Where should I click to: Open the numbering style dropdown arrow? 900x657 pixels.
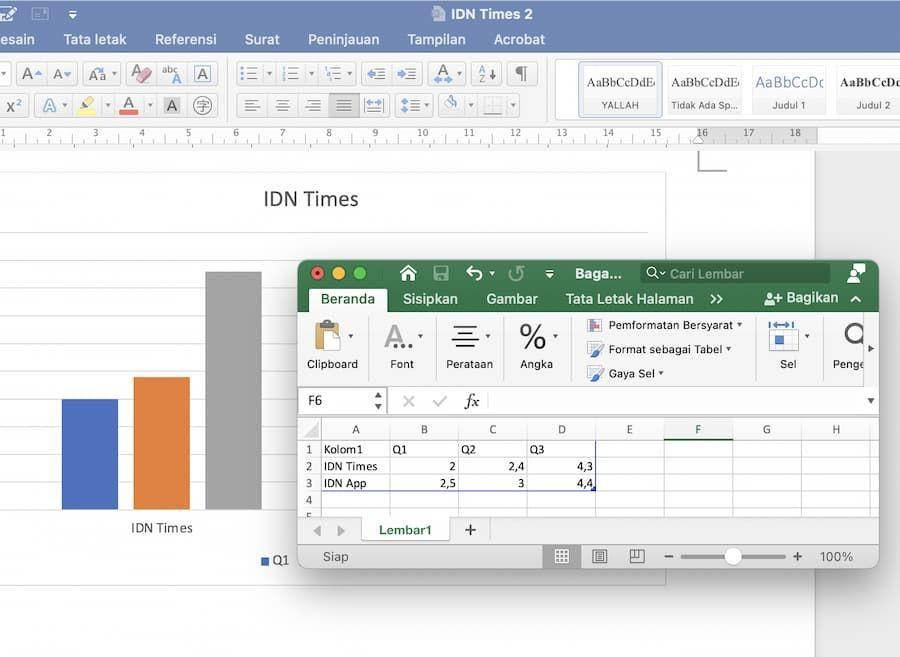[311, 74]
